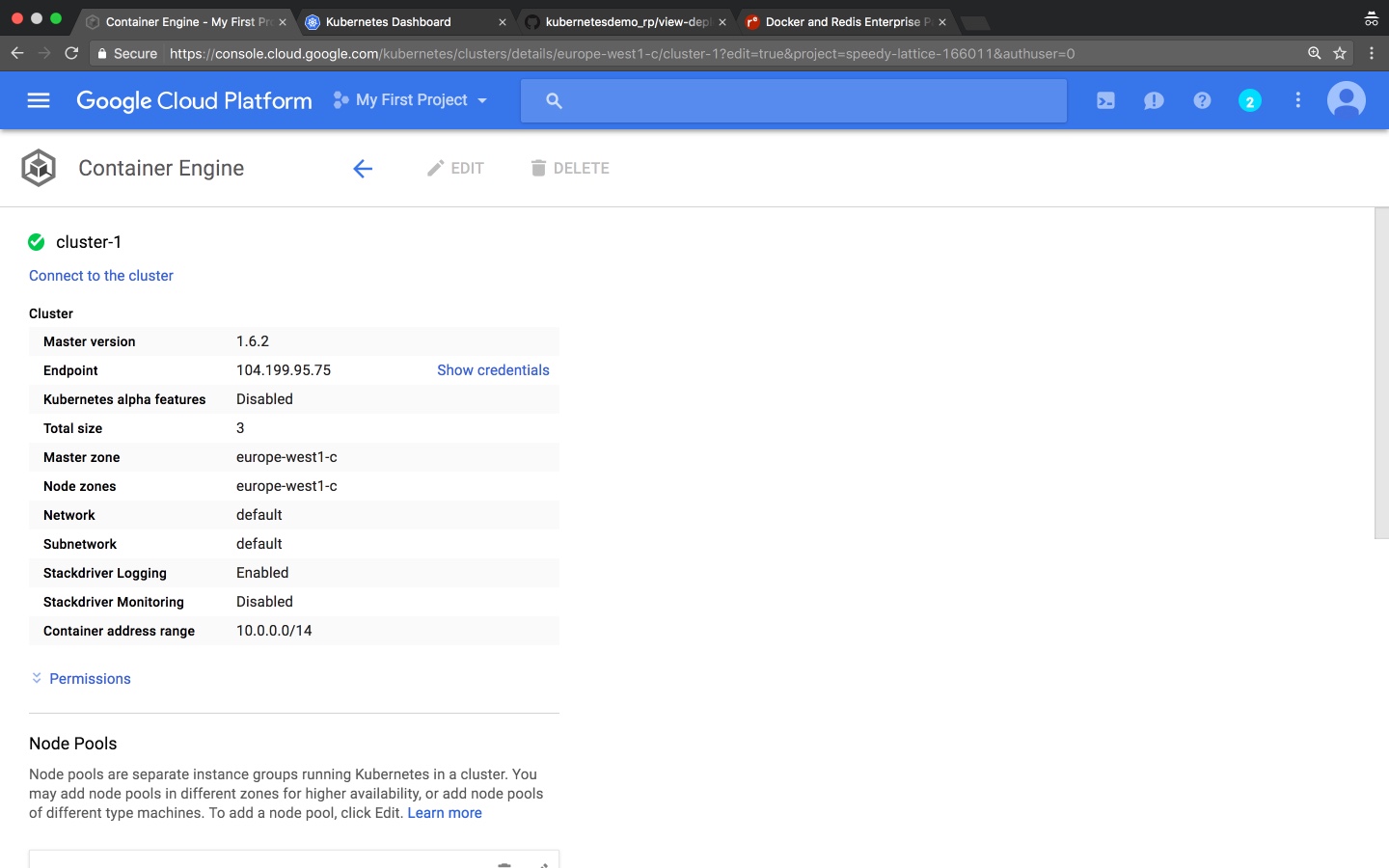
Task: Click the page vertical scrollbar
Action: (1381, 372)
